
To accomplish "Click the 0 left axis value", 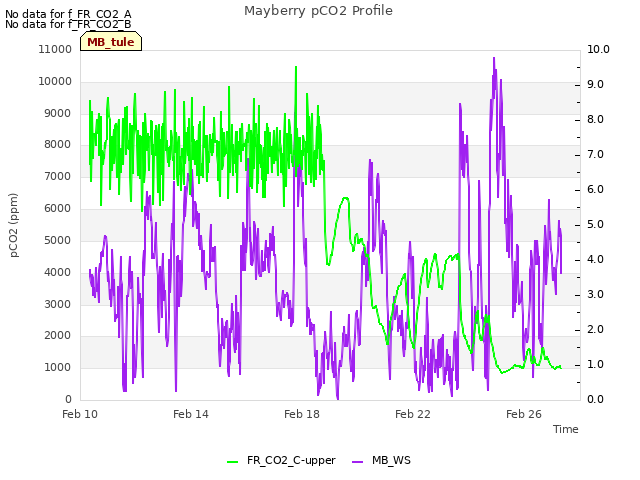I will [68, 399].
